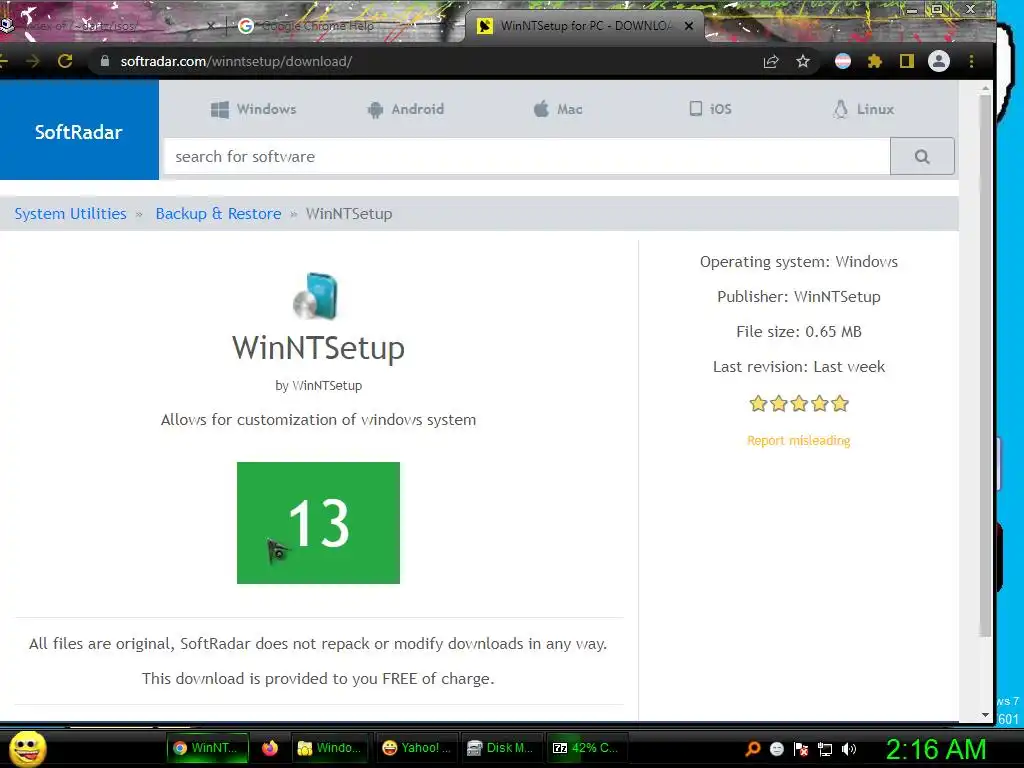Open the iOS category
The height and width of the screenshot is (768, 1024).
coord(711,109)
